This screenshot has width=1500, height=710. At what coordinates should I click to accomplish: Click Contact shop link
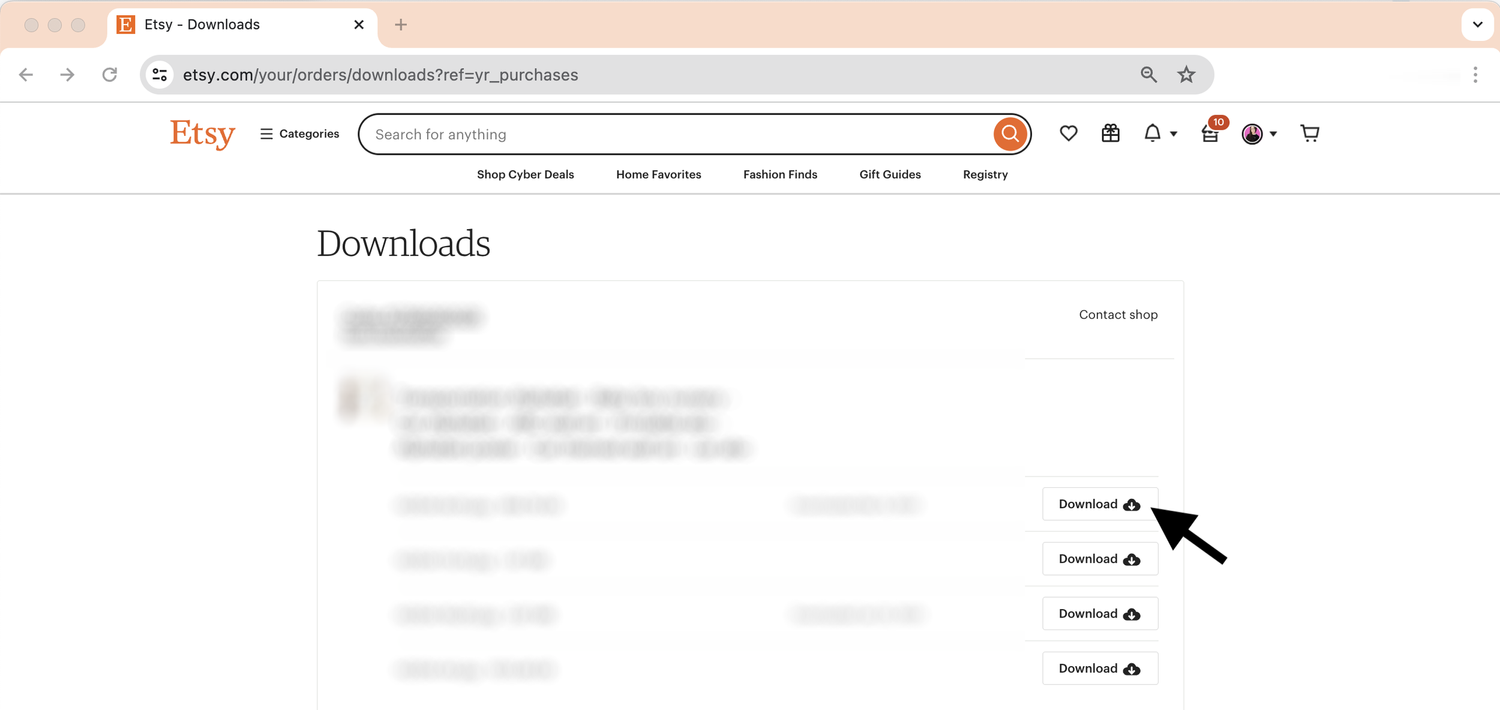point(1118,315)
